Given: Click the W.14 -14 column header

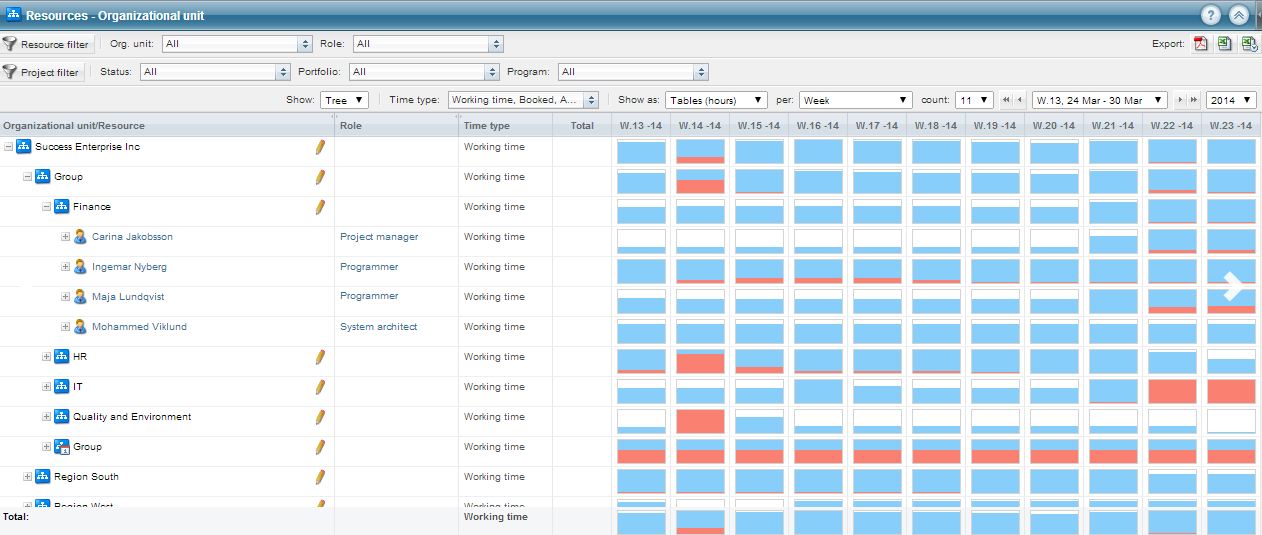Looking at the screenshot, I should [699, 126].
